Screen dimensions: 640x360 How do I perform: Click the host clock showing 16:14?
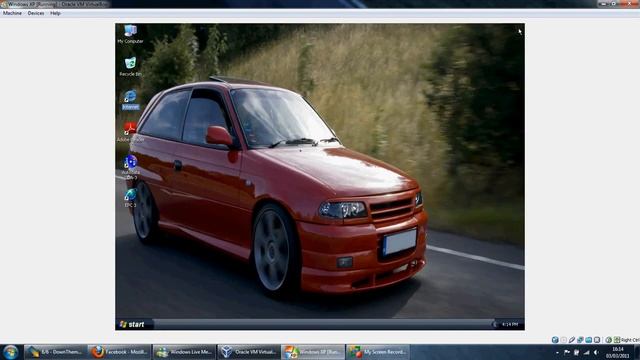[618, 352]
